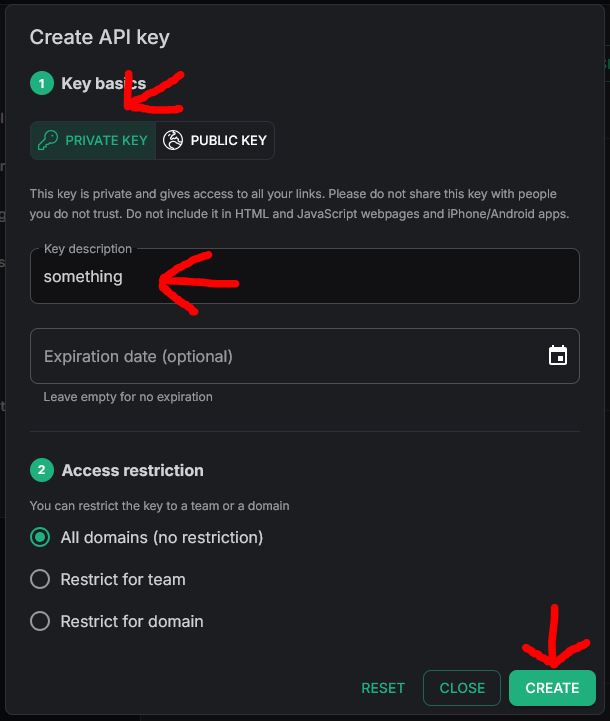Click the globe icon beside PUBLIC KEY
This screenshot has height=721, width=610.
click(x=174, y=141)
